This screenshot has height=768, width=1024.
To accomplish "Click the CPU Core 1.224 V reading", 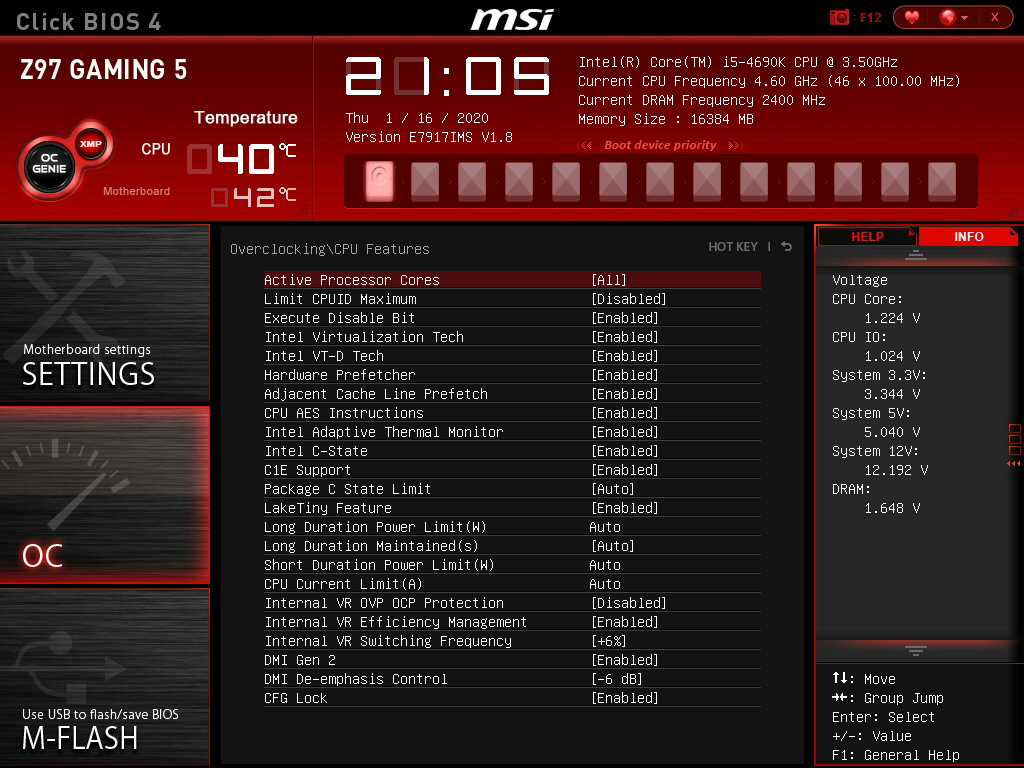I will tap(892, 318).
